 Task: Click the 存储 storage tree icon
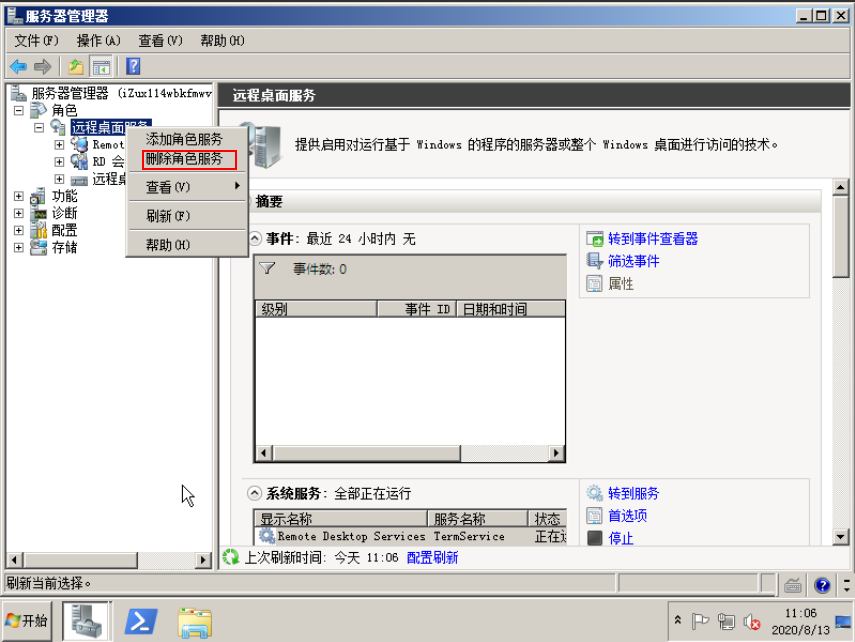click(x=38, y=248)
